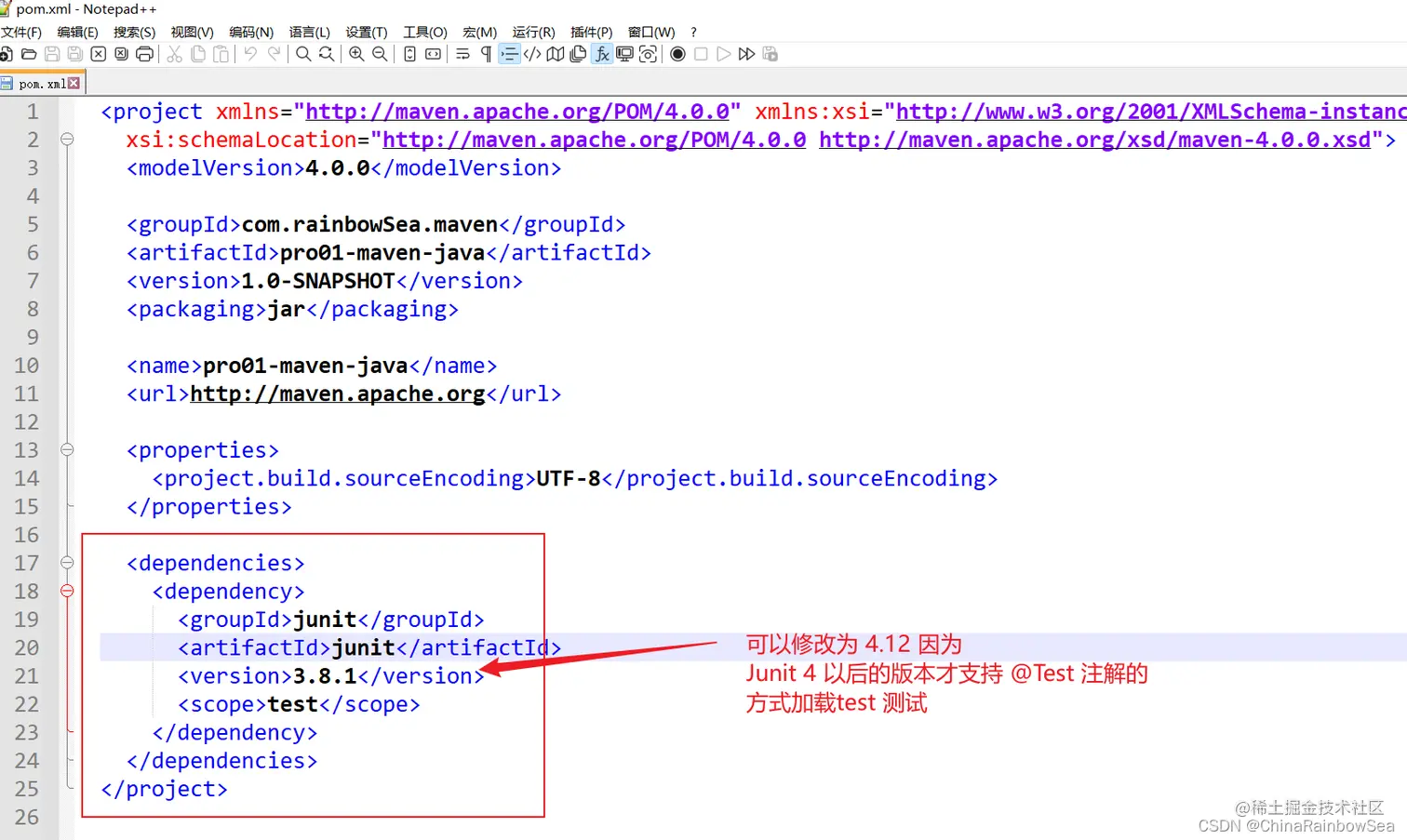
Task: Toggle Word Wrap toolbar icon
Action: click(462, 54)
